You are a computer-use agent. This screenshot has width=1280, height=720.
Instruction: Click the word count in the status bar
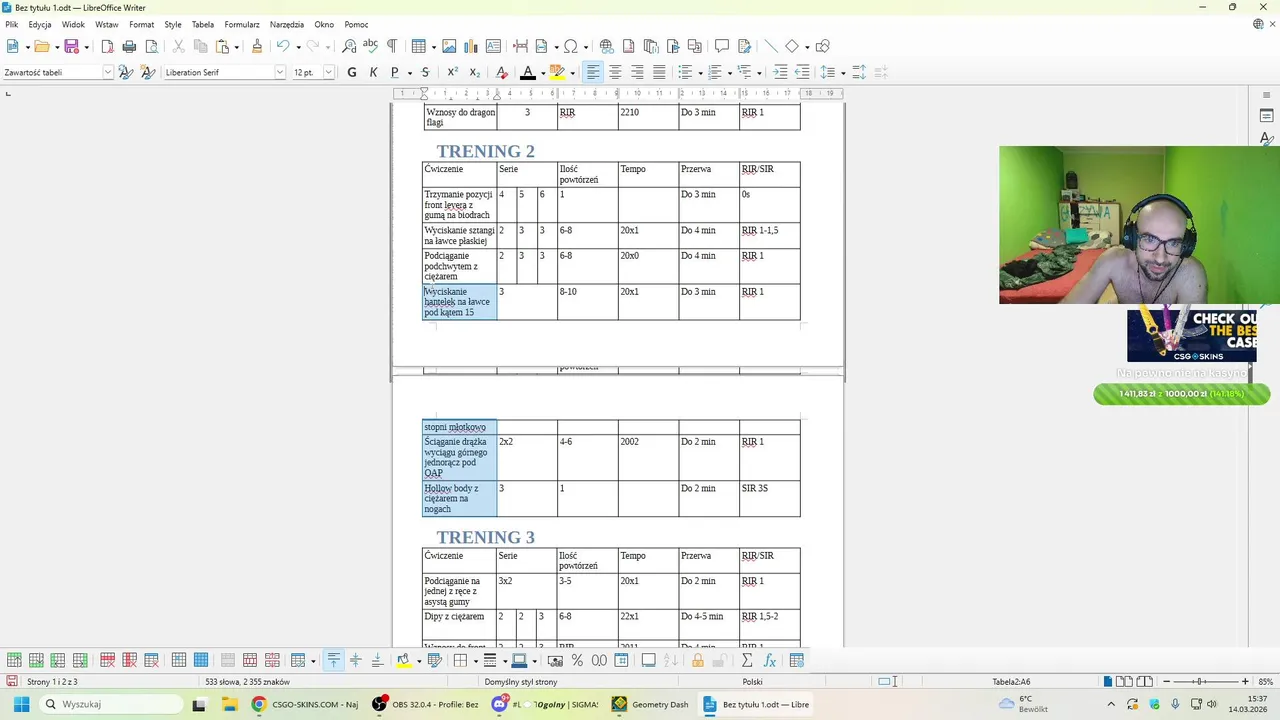coord(248,682)
